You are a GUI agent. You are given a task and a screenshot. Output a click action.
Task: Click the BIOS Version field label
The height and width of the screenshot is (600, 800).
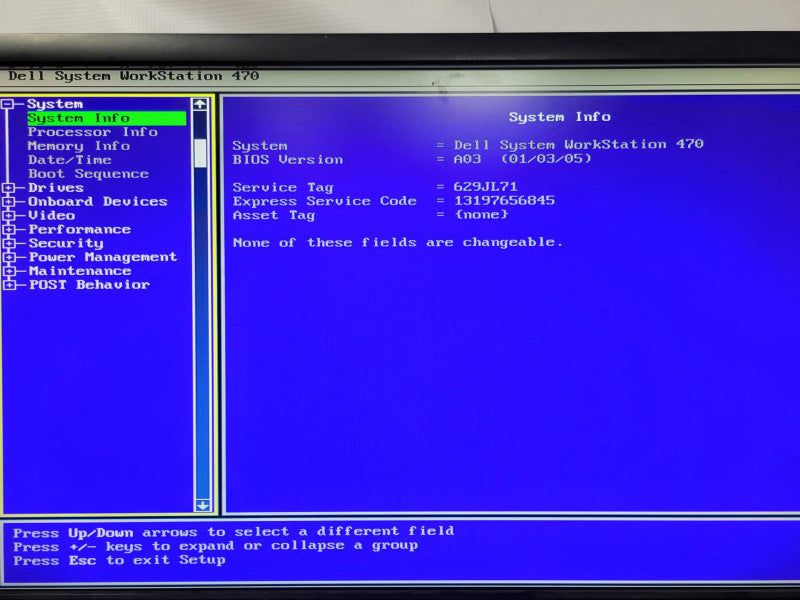(288, 160)
